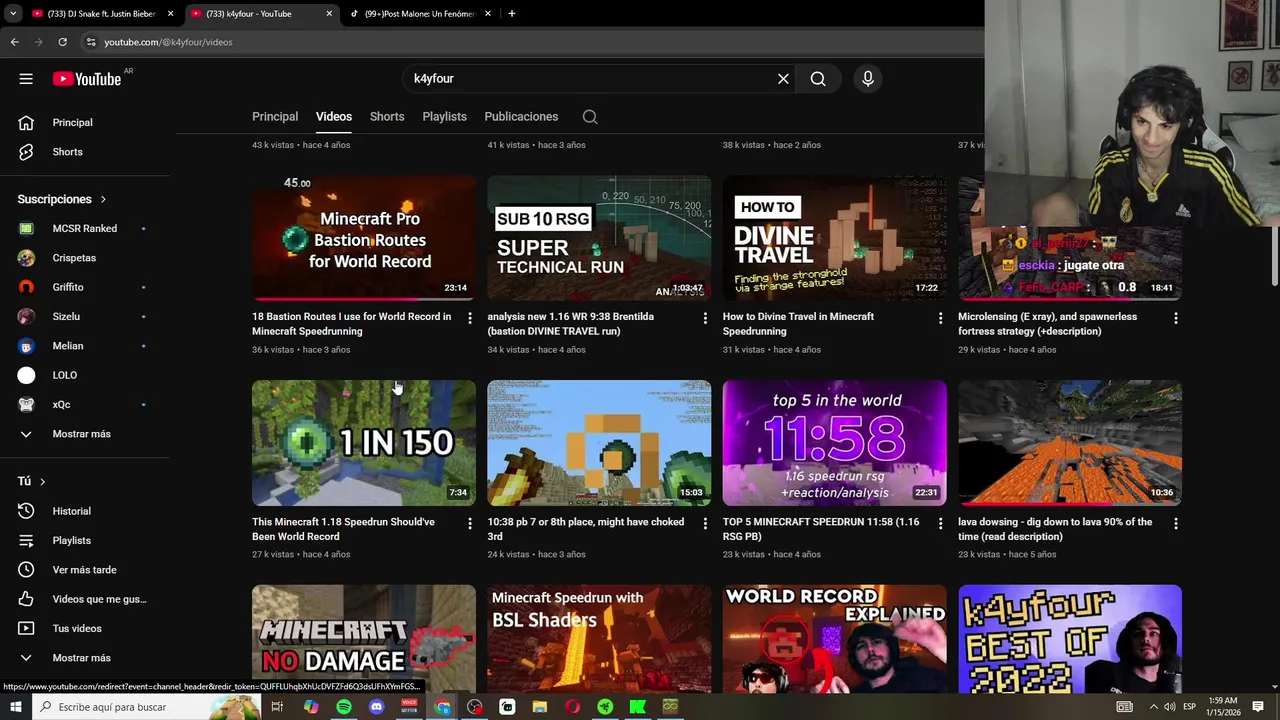1280x720 pixels.
Task: Play the 1 IN 150 thumbnail video
Action: coord(364,443)
